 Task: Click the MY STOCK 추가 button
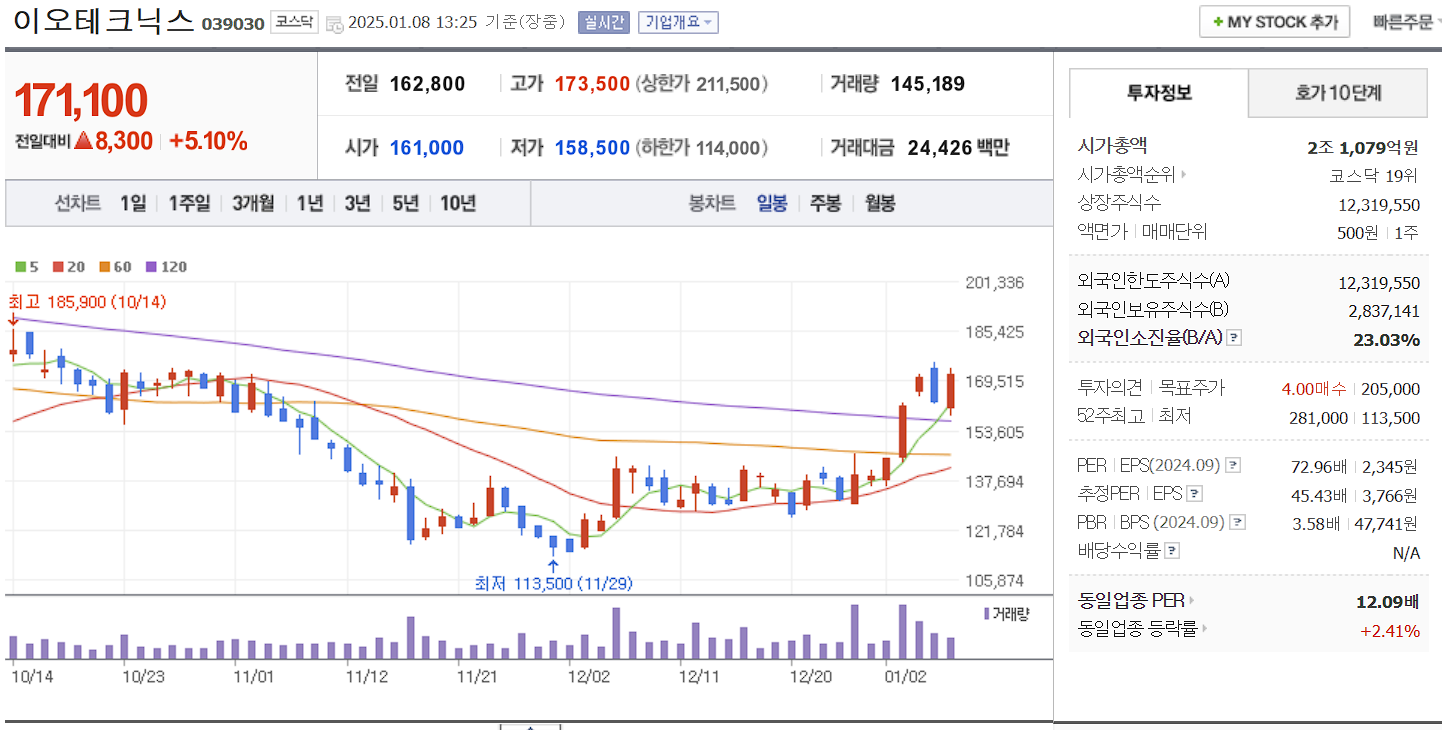(x=1274, y=20)
